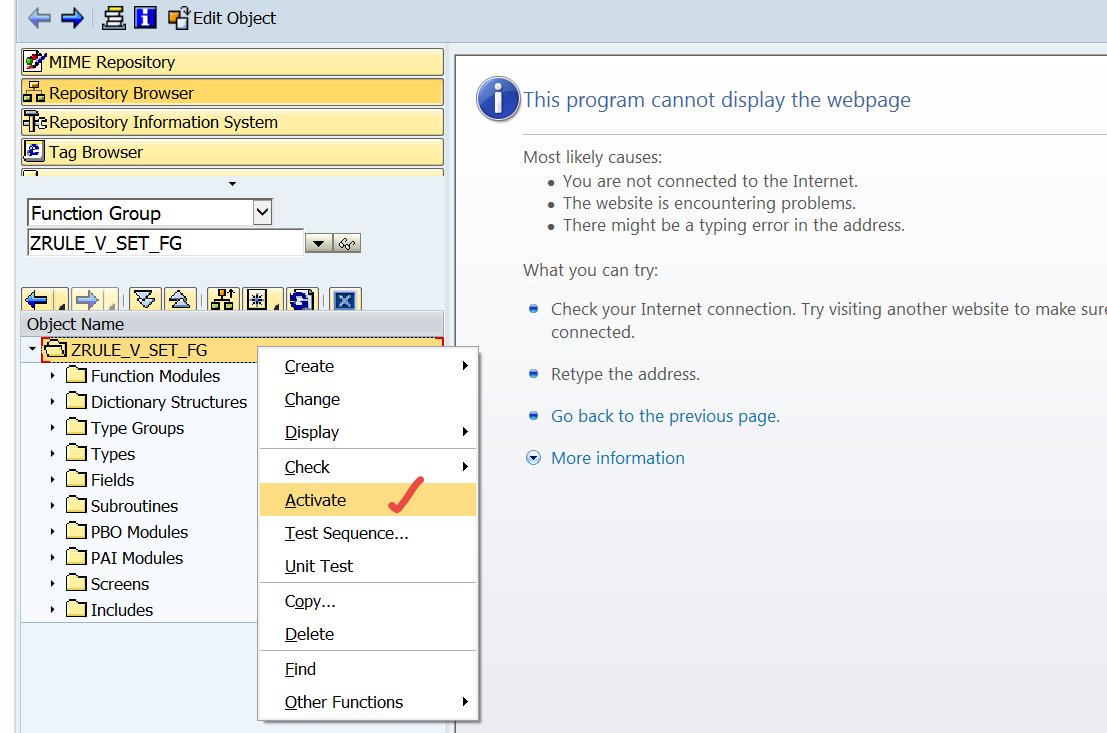
Task: Select Screens tree item
Action: (120, 584)
